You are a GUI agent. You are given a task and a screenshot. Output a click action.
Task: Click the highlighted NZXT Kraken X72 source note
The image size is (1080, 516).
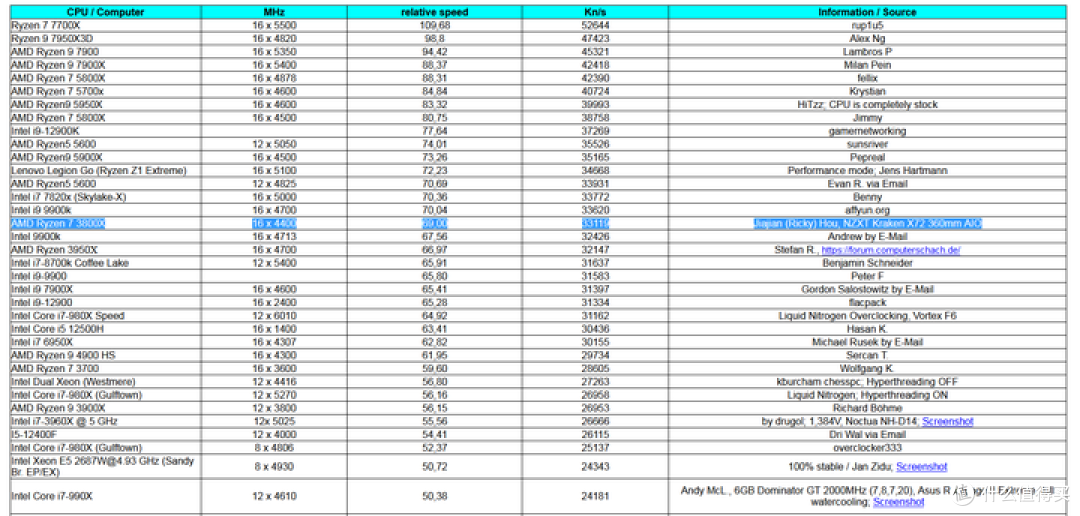point(867,223)
